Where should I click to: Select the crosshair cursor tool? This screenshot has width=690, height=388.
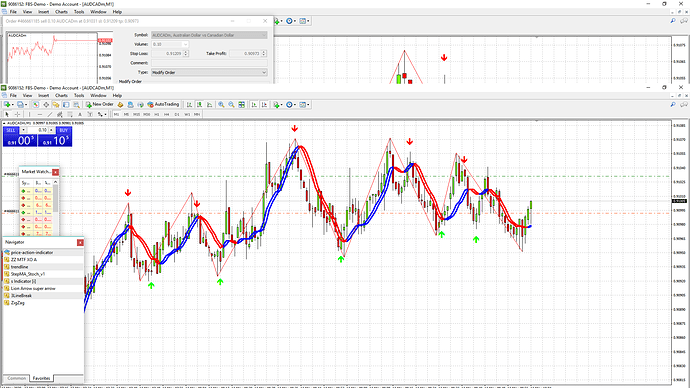(x=18, y=114)
